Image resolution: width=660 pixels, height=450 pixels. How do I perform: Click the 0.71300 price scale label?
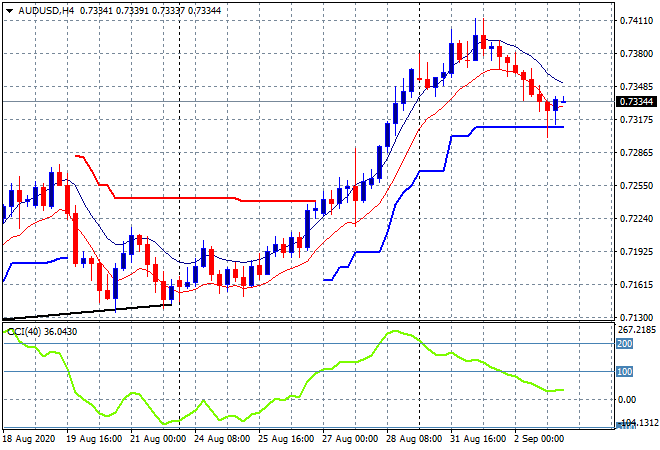(x=636, y=317)
